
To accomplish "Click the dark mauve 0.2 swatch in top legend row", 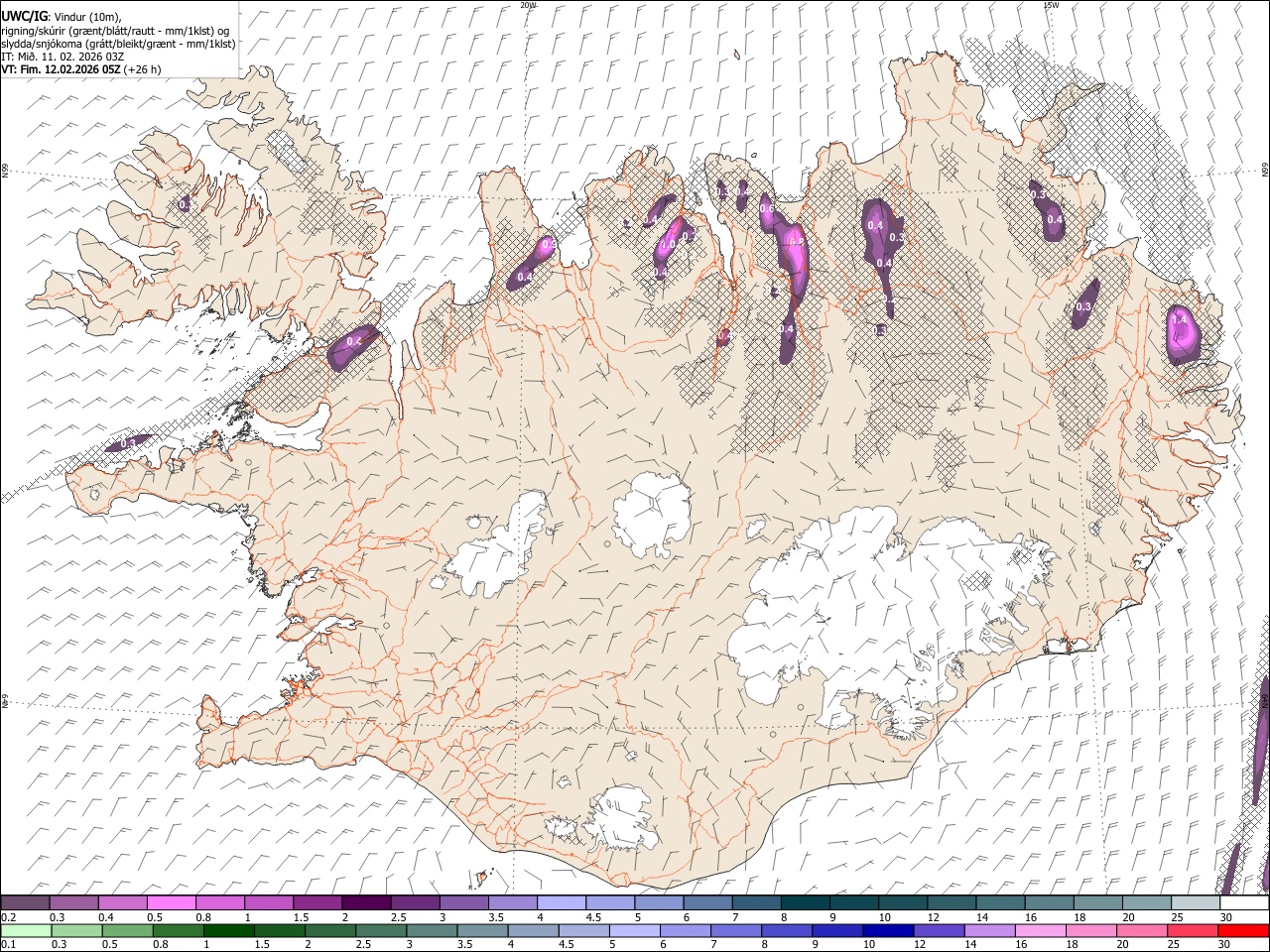I will click(25, 903).
